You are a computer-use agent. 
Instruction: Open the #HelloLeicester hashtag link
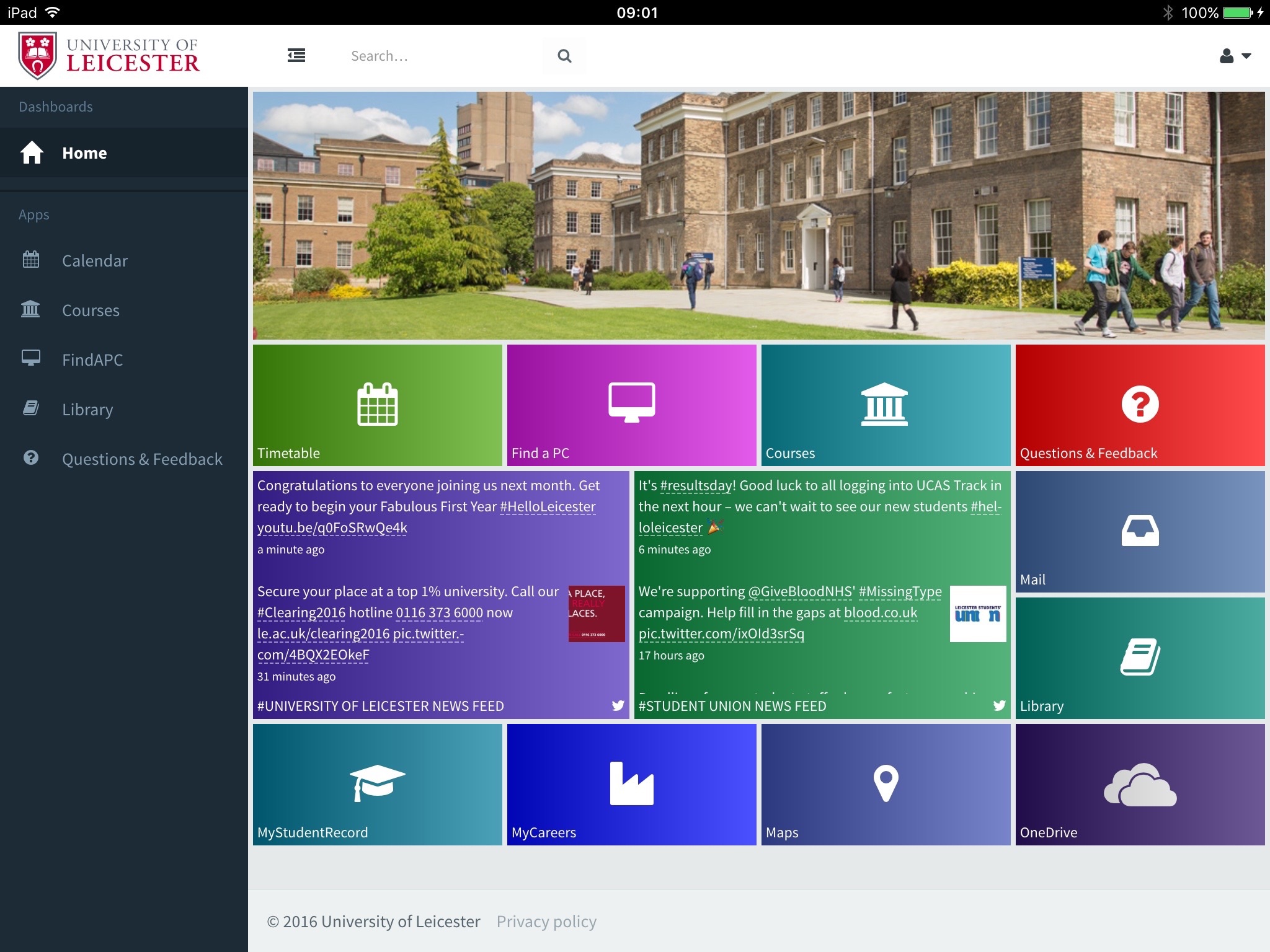(x=548, y=507)
